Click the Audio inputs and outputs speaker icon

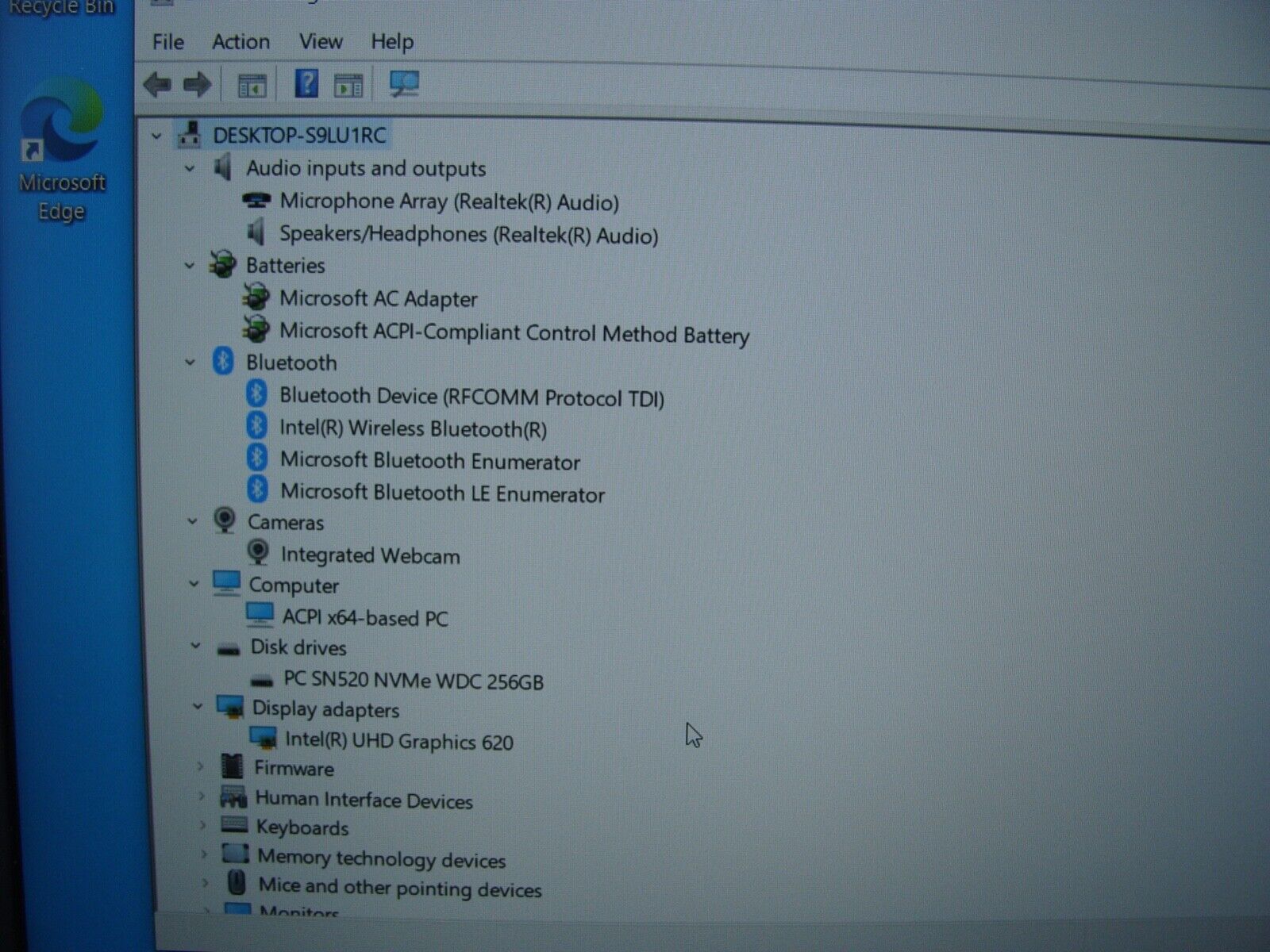222,167
